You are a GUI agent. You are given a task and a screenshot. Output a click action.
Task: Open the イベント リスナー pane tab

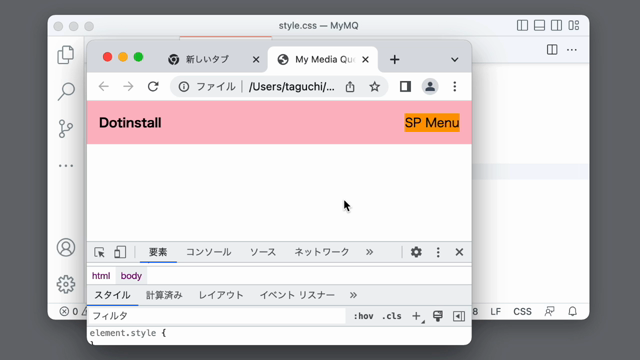pyautogui.click(x=297, y=295)
